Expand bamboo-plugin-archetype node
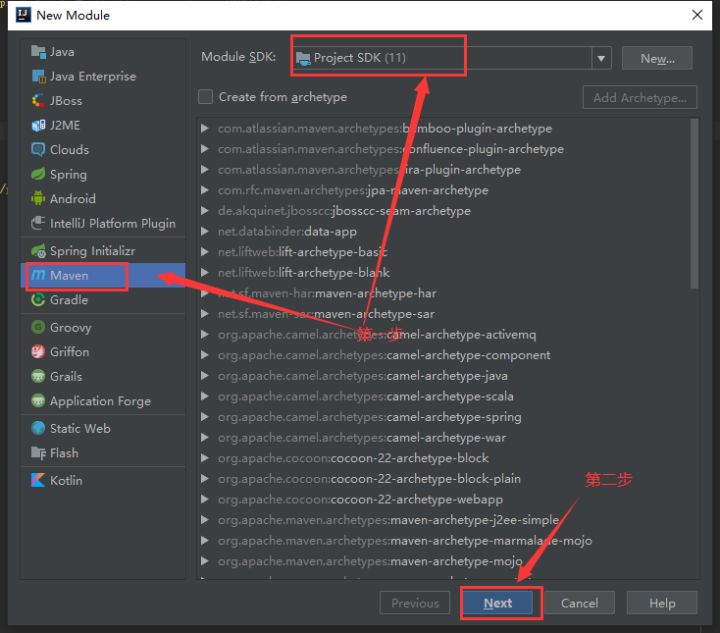The image size is (720, 633). point(205,128)
